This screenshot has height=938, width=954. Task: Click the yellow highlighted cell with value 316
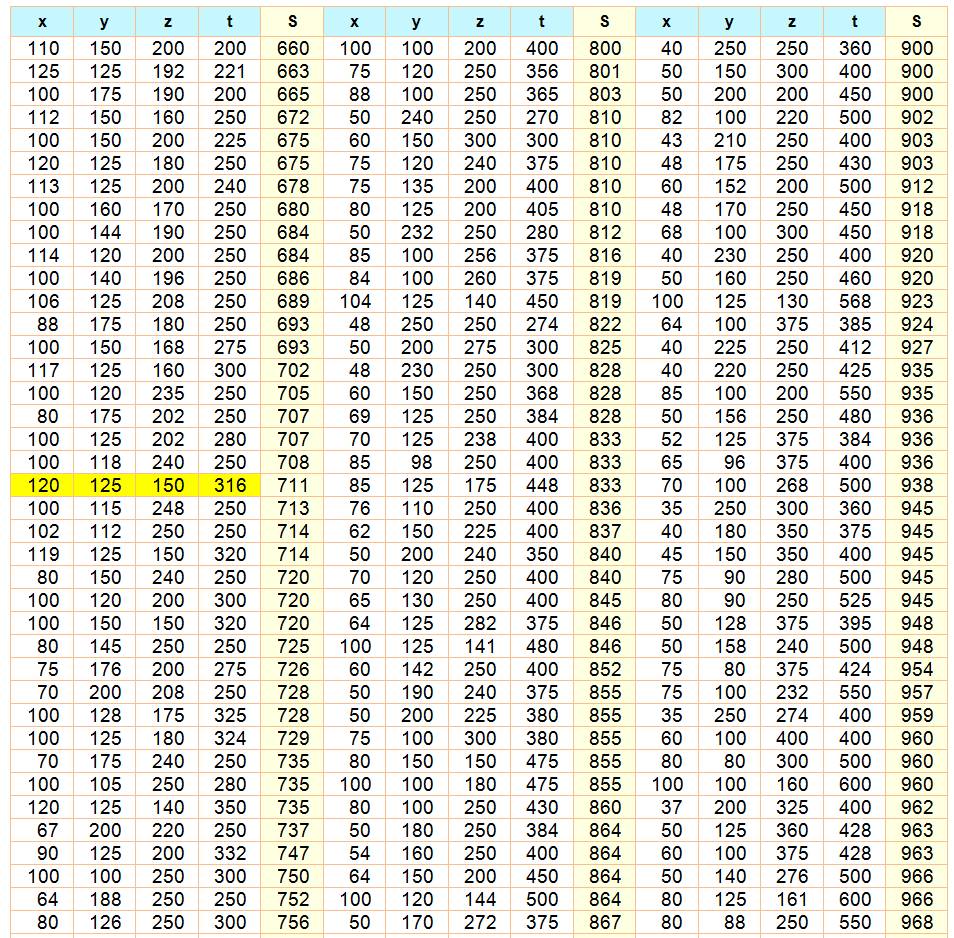click(229, 485)
